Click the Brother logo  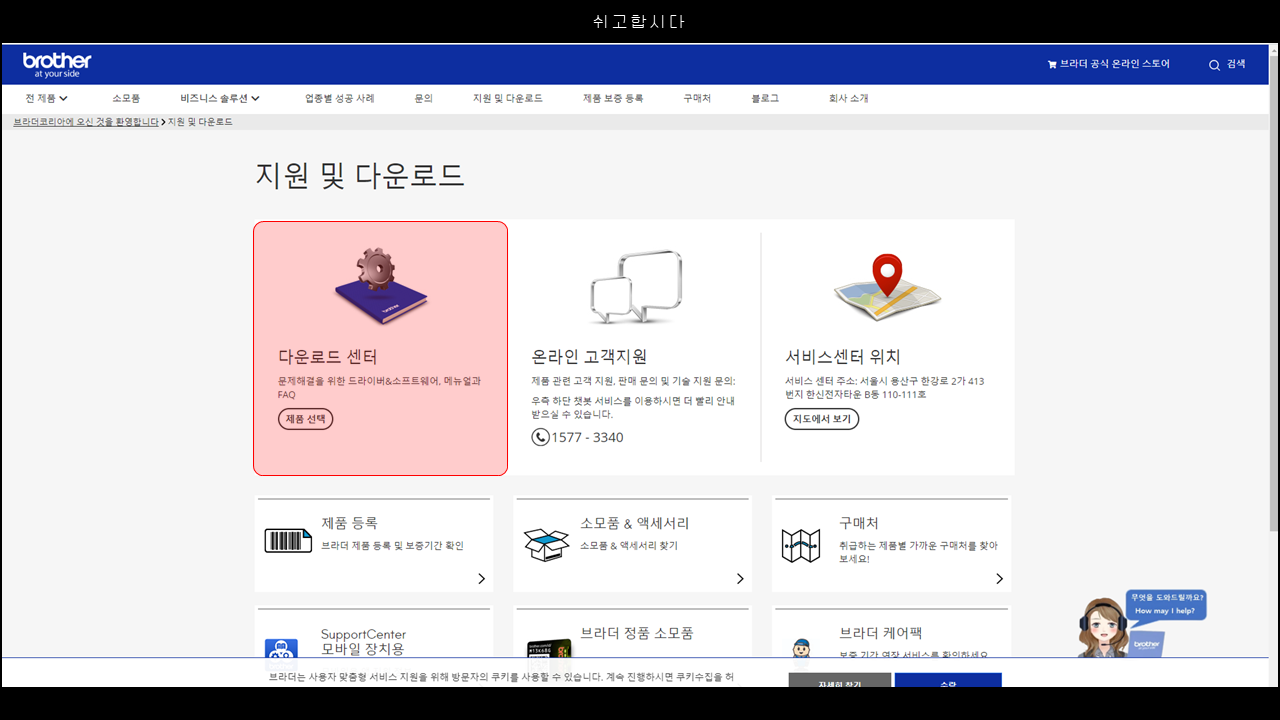pyautogui.click(x=57, y=65)
